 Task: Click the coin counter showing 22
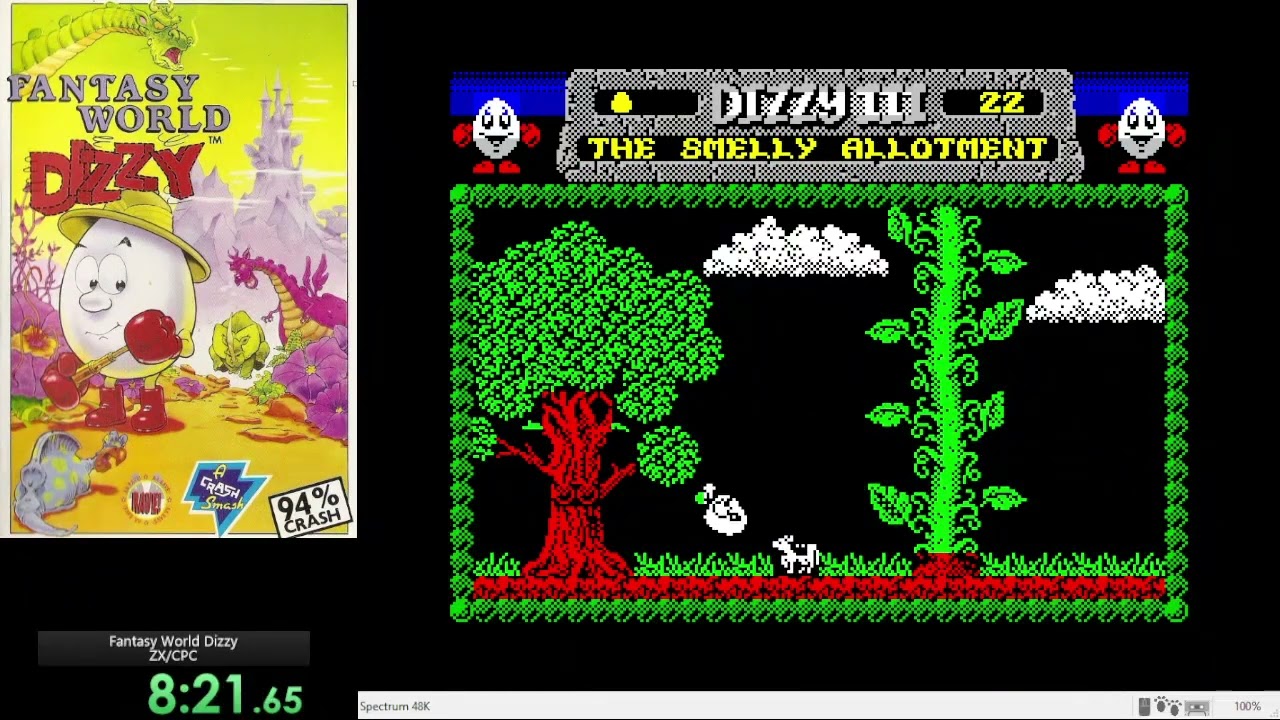(x=1001, y=102)
